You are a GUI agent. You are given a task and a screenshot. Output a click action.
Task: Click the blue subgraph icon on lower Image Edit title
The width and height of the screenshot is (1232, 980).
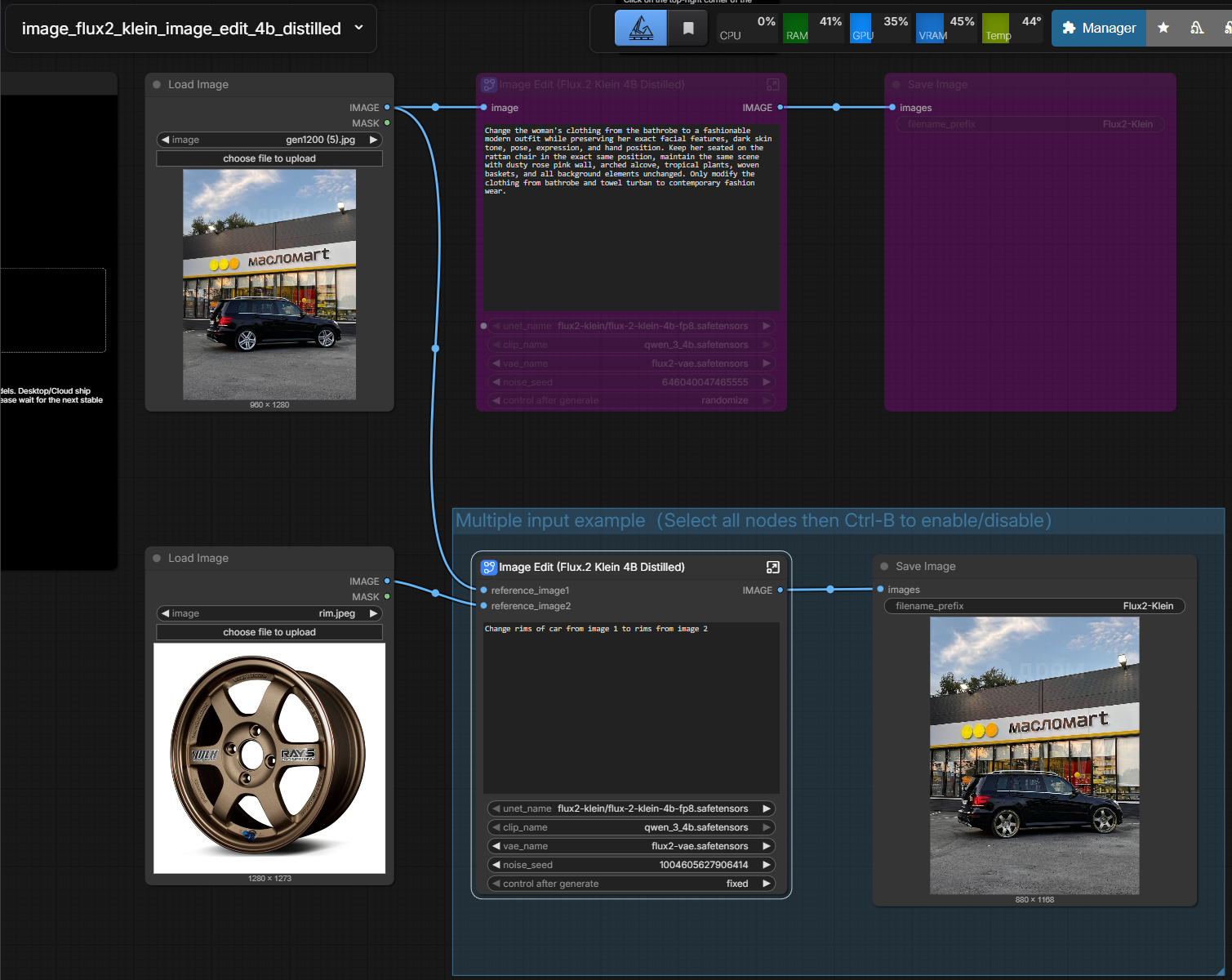[489, 567]
